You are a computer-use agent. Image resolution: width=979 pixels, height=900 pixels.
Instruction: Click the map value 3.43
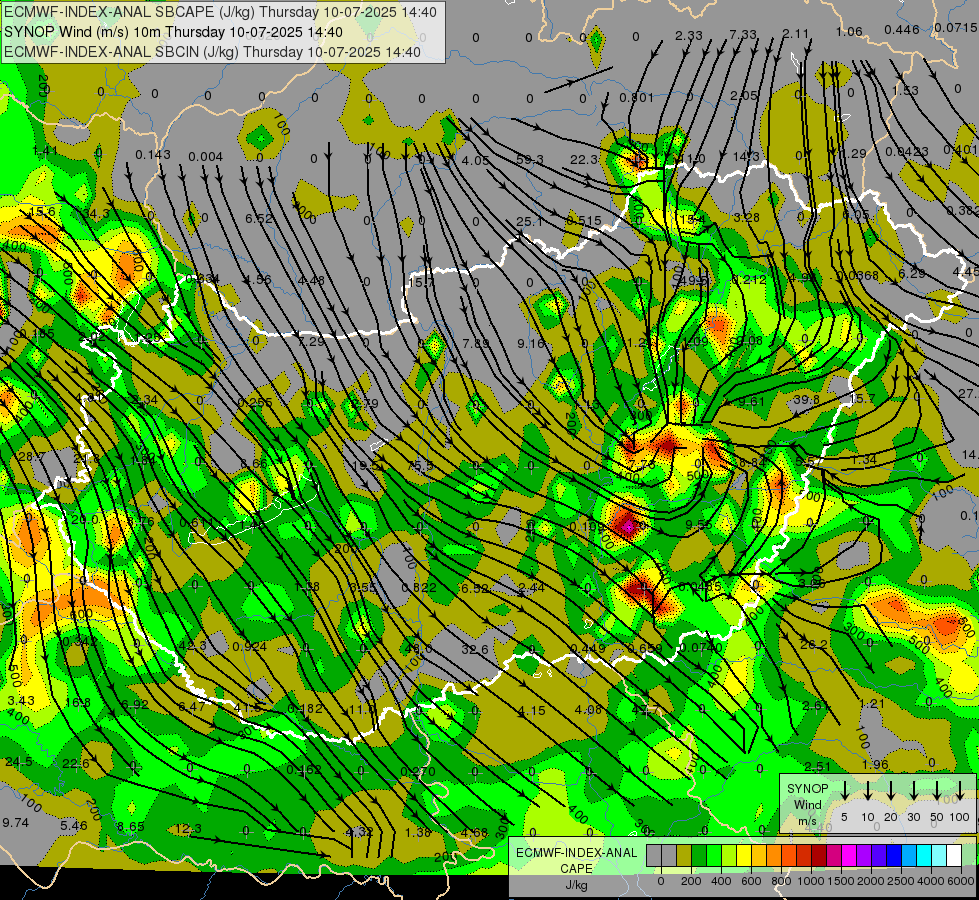click(x=21, y=700)
